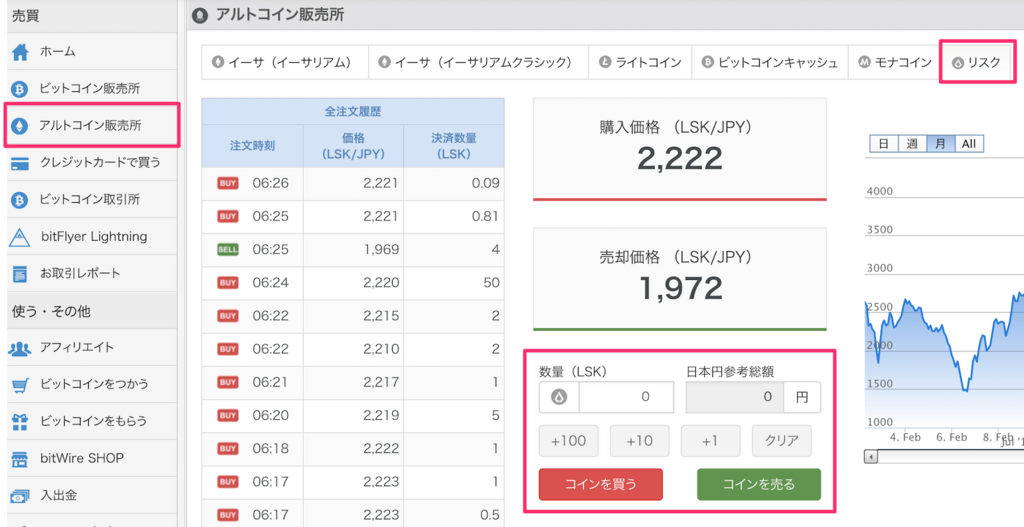Click the green コインを売る button
Viewport: 1024px width, 527px height.
point(759,485)
